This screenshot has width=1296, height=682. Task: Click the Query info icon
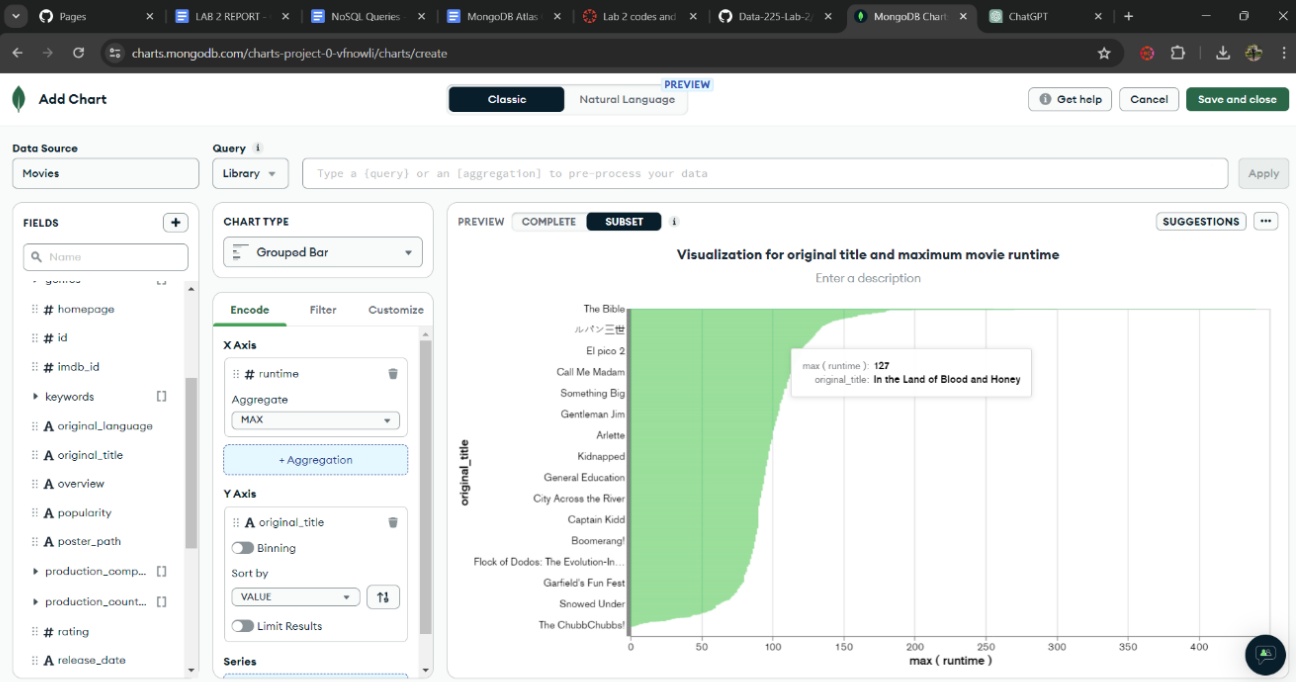258,148
